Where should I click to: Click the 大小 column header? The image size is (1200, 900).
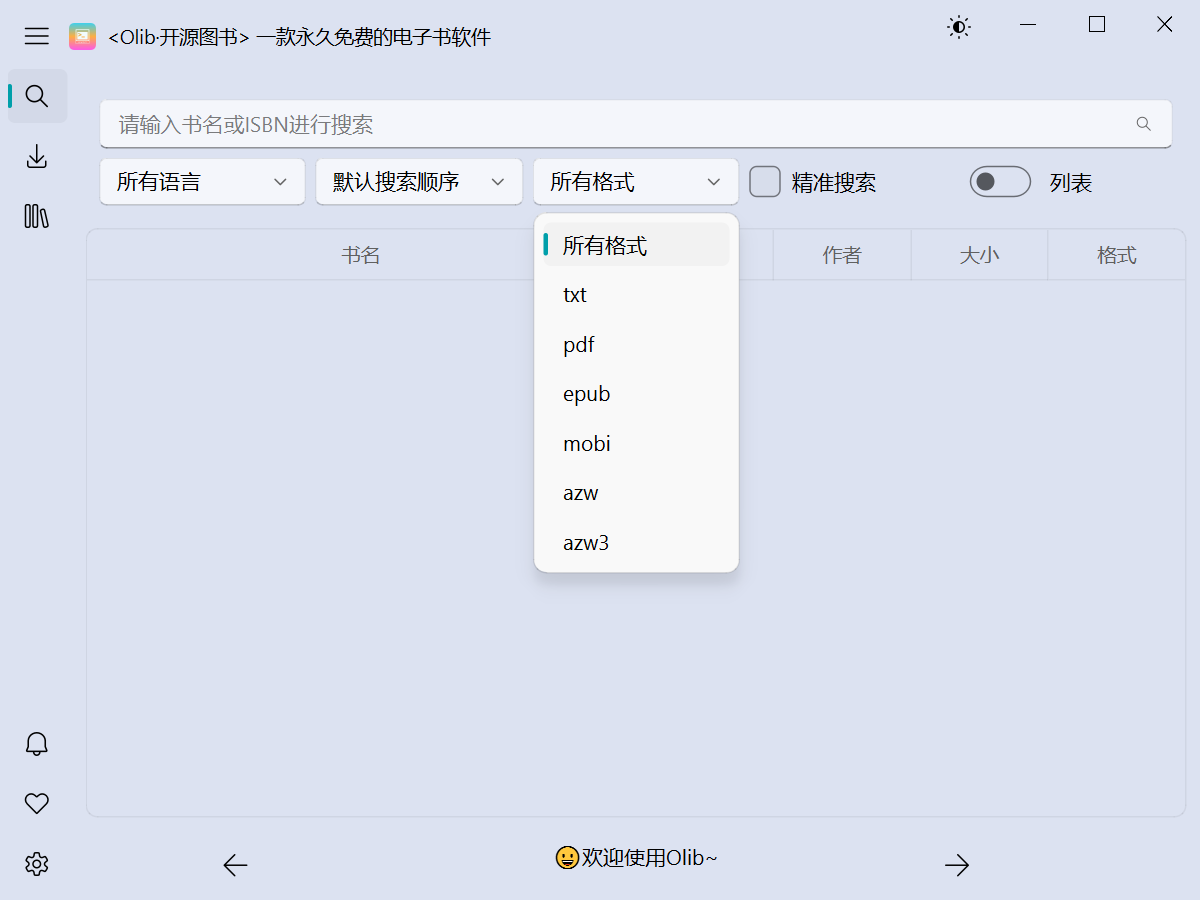979,255
